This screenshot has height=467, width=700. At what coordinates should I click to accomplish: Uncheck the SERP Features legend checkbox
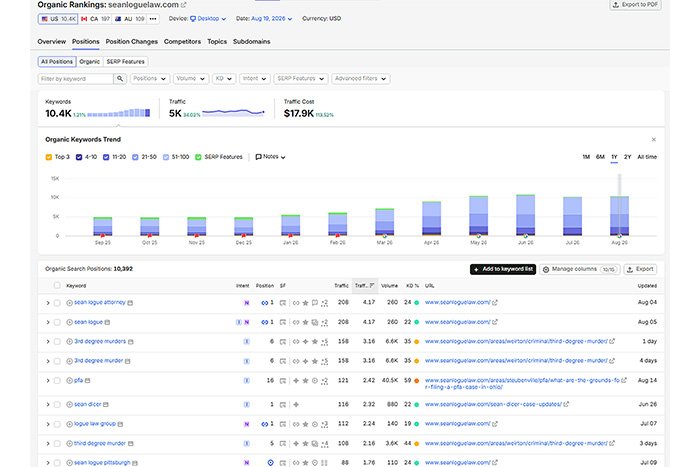(198, 157)
